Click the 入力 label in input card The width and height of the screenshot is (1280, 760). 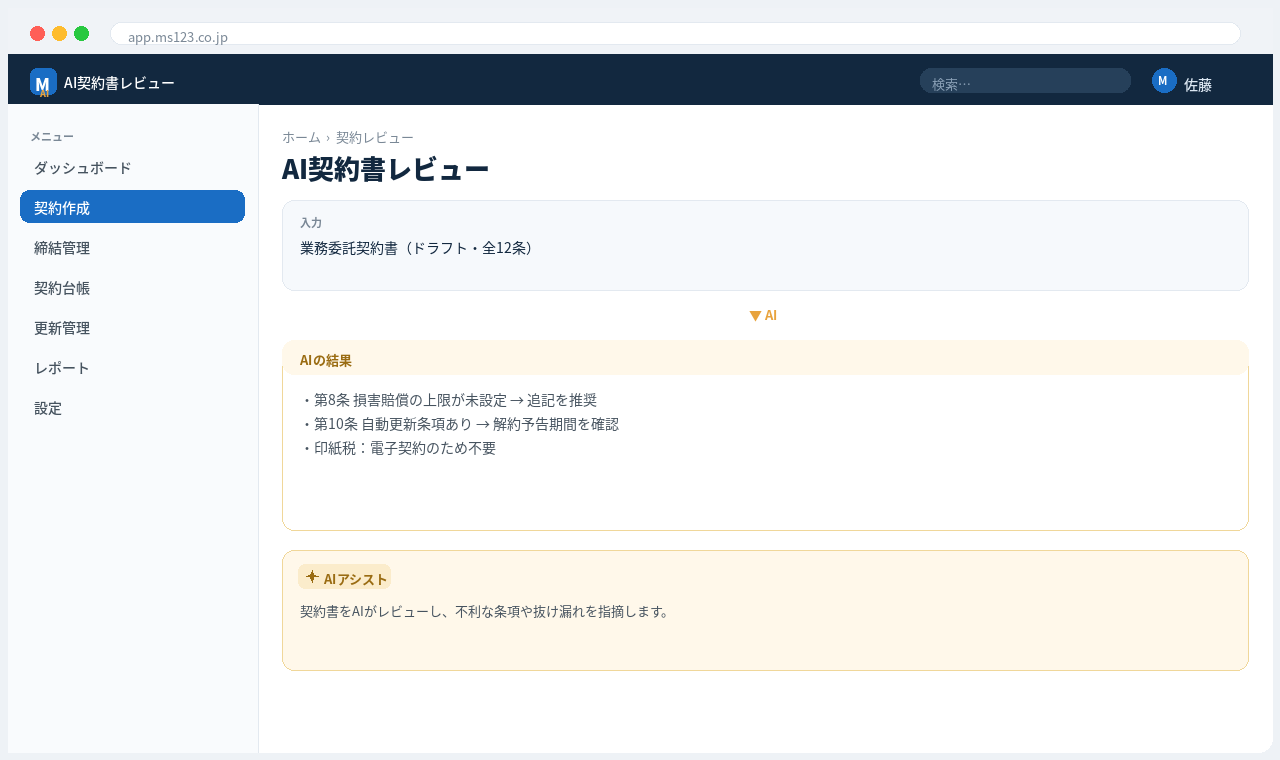(311, 223)
